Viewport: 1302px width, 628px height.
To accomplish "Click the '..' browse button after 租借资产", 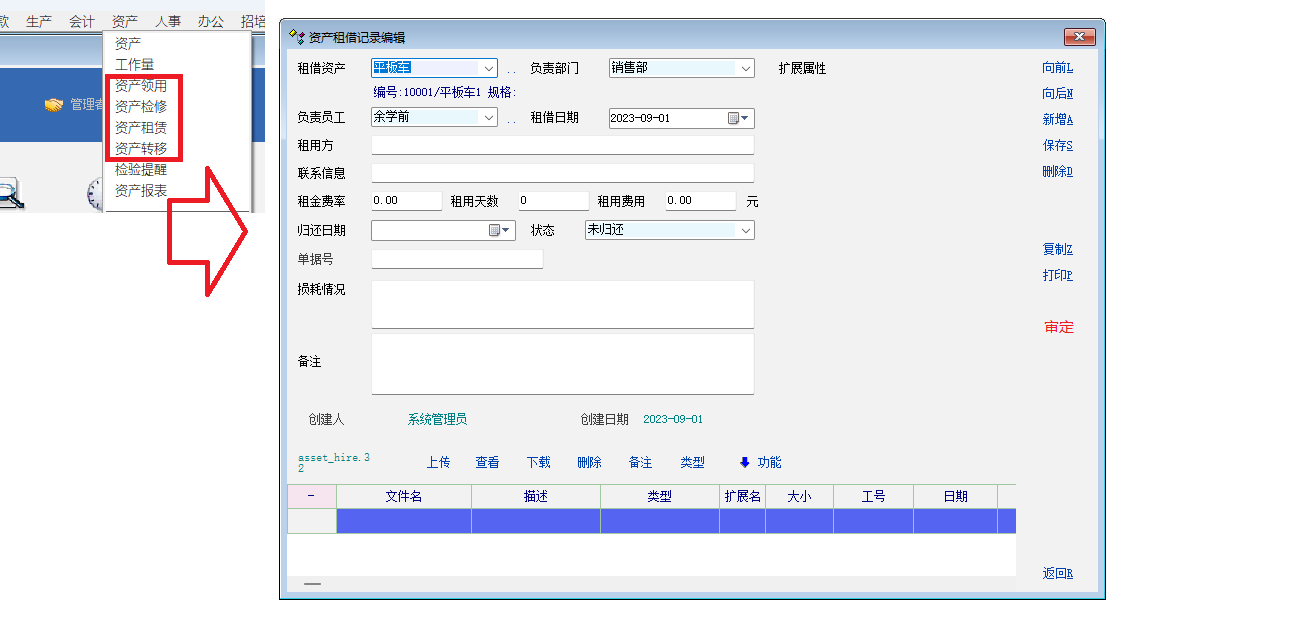I will click(x=511, y=69).
